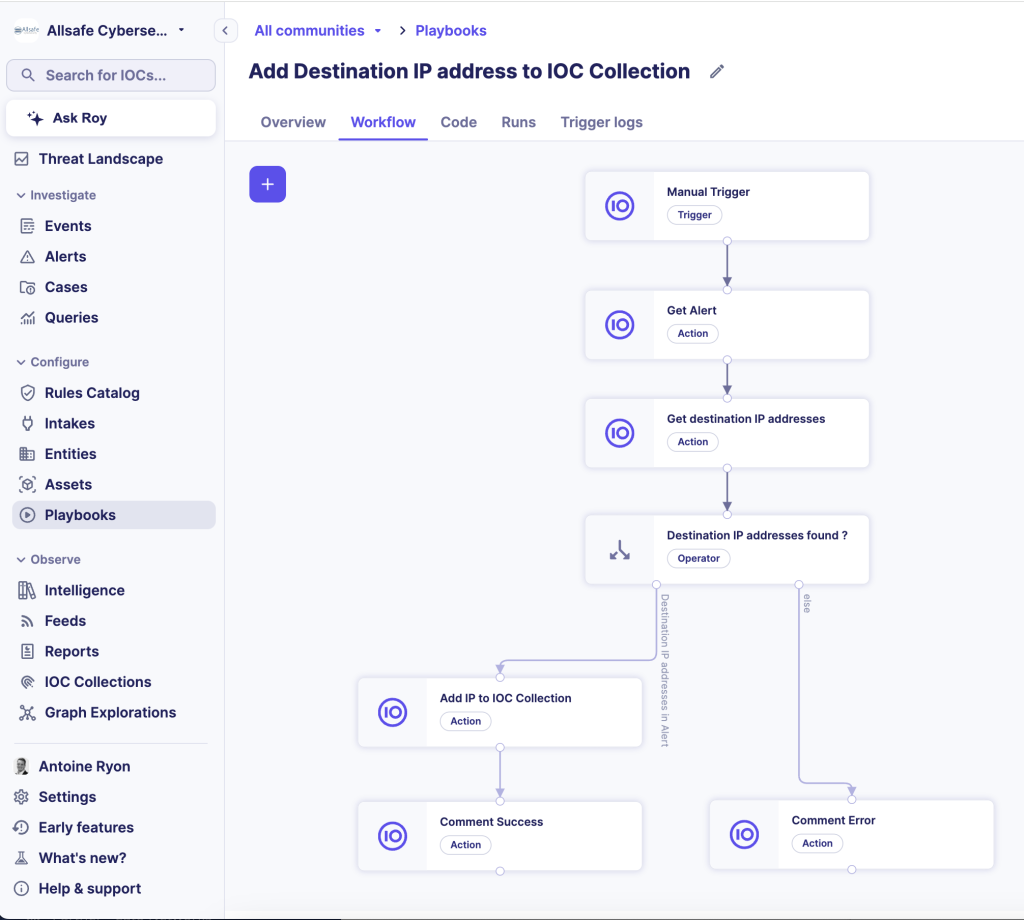1024x920 pixels.
Task: Open the Trigger logs tab
Action: click(x=601, y=122)
